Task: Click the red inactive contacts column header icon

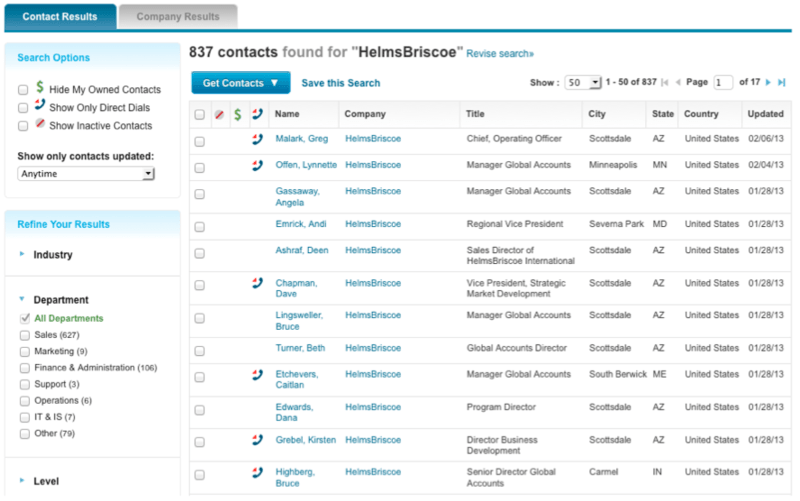Action: point(219,115)
